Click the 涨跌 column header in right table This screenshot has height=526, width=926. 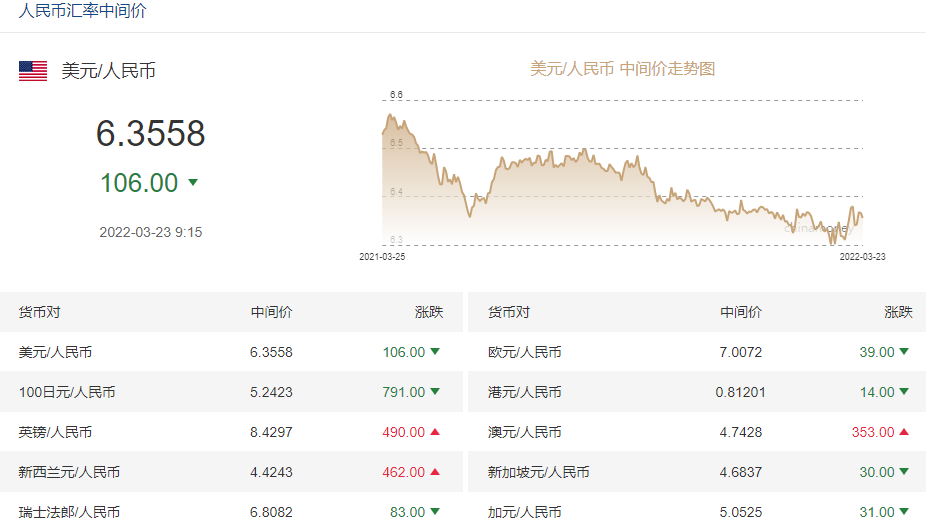[x=898, y=312]
